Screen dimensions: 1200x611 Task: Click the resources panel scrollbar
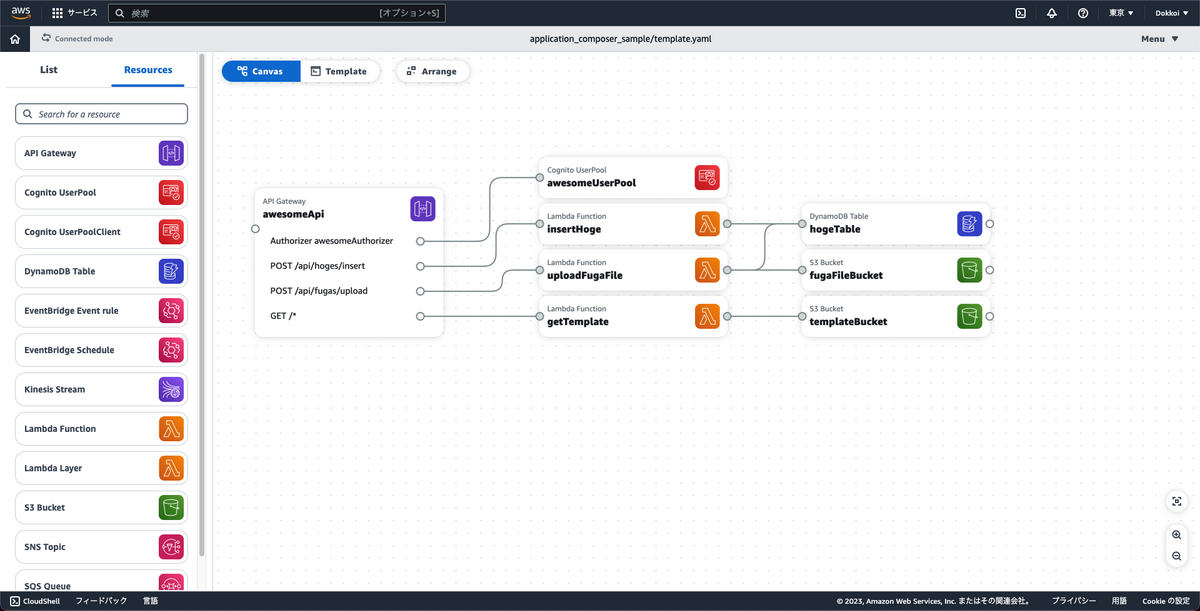click(201, 305)
